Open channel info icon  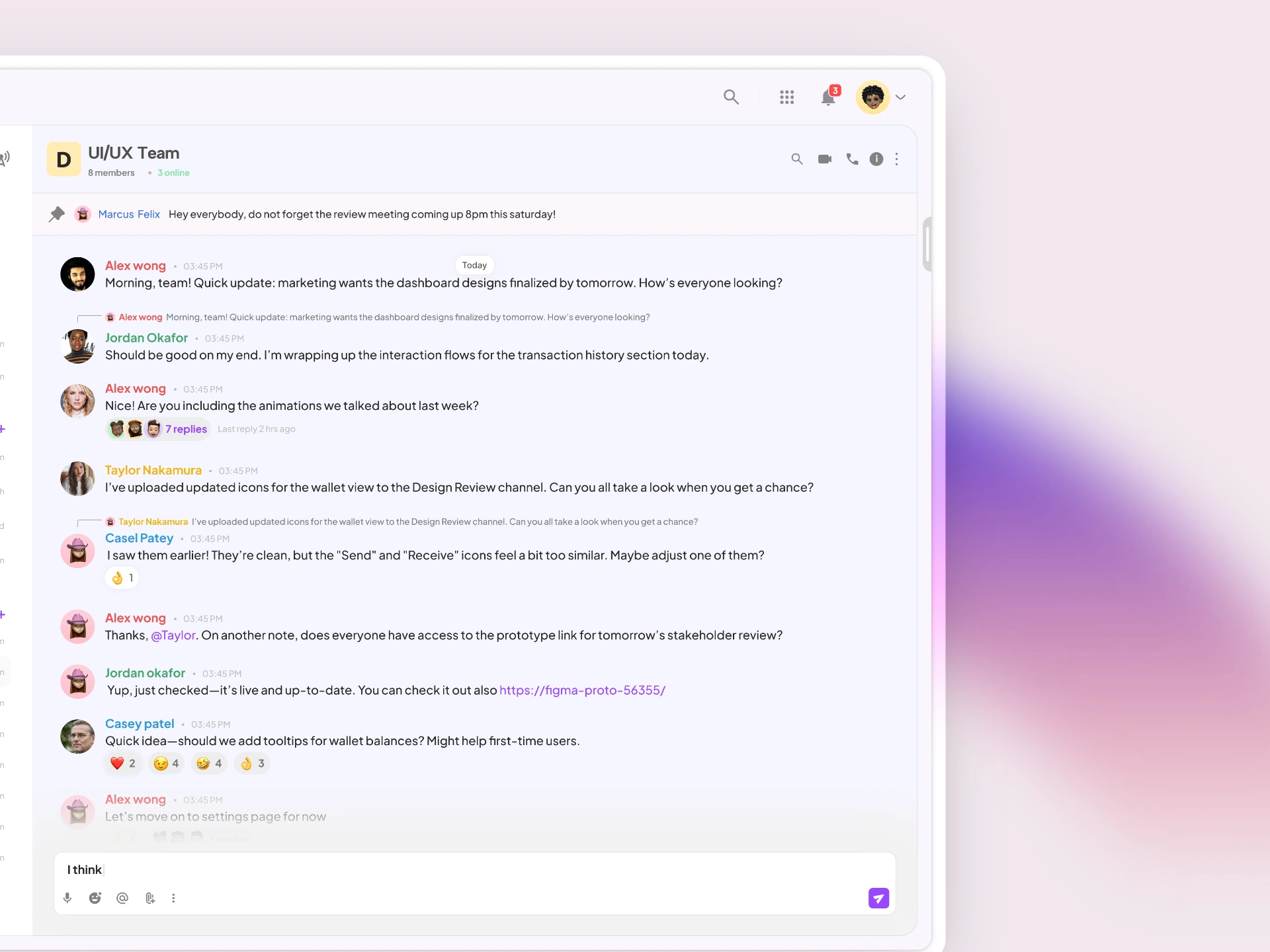[876, 159]
